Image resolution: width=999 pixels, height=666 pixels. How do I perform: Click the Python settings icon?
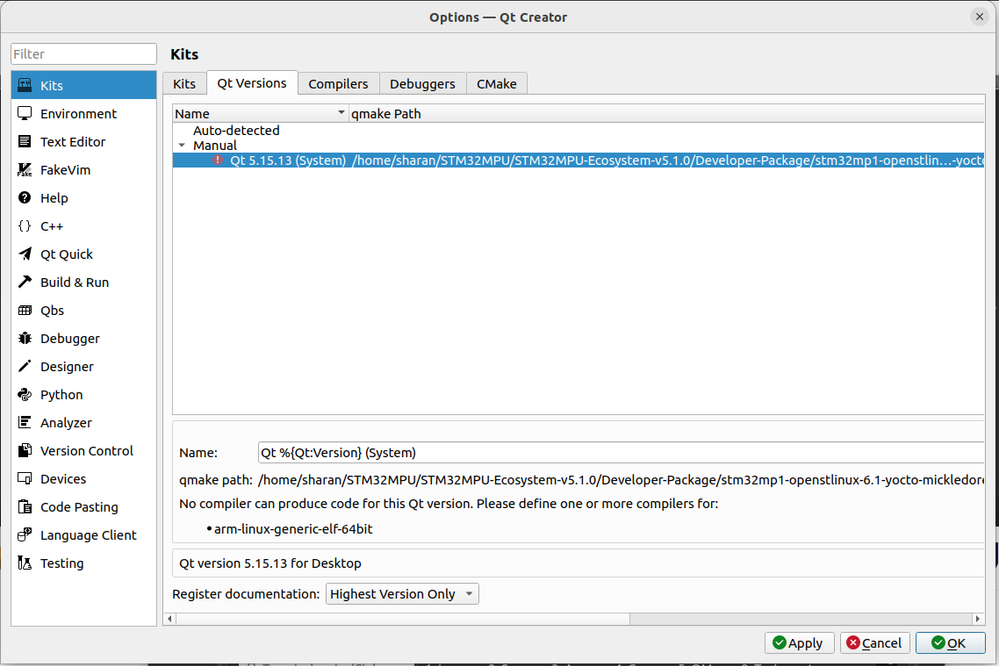(x=25, y=395)
